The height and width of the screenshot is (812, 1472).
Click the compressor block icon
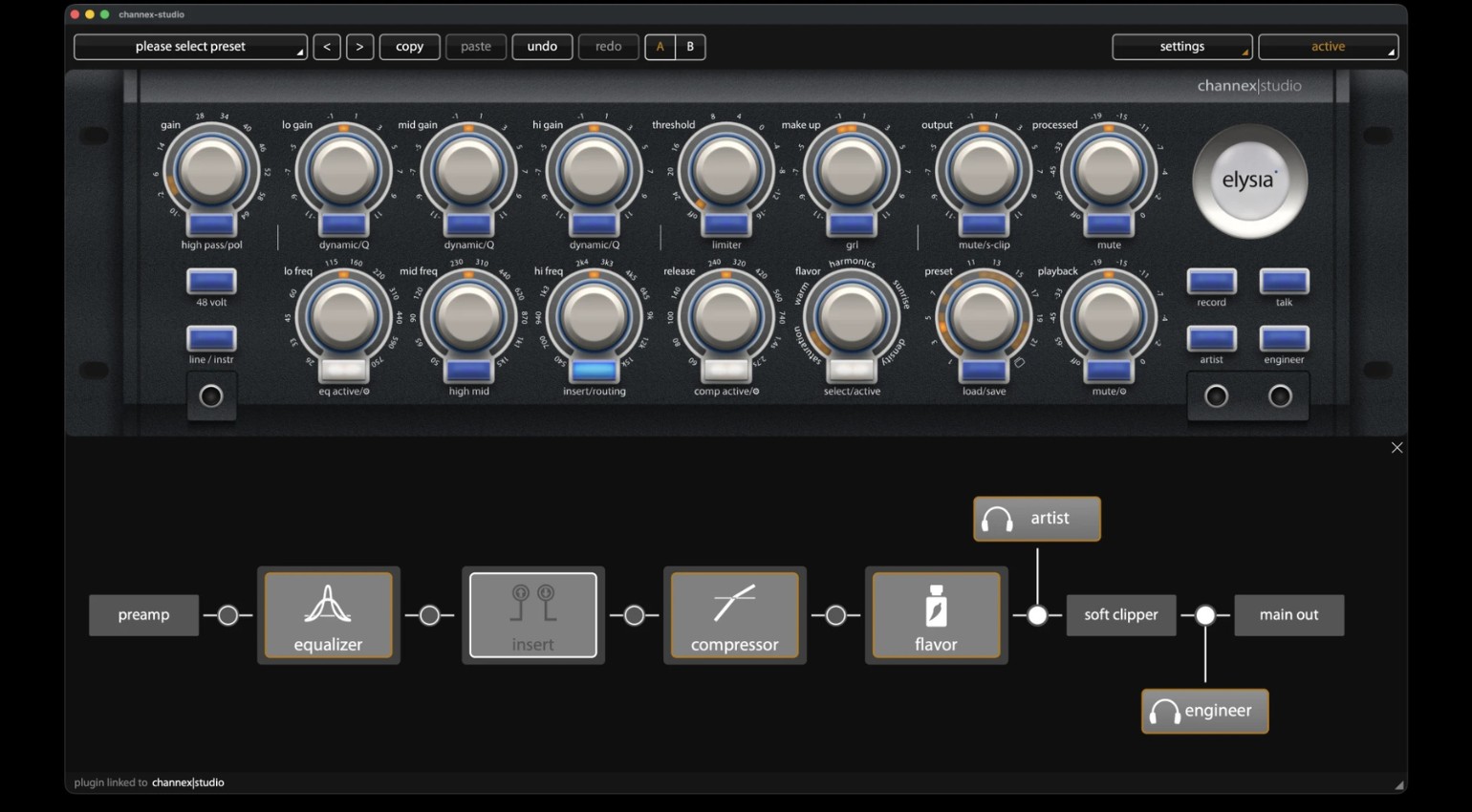pos(734,606)
